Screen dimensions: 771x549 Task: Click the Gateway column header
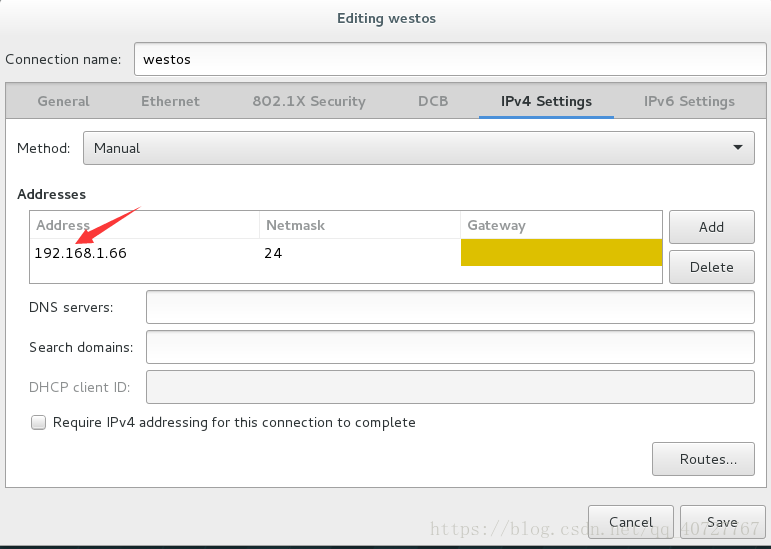pos(561,225)
